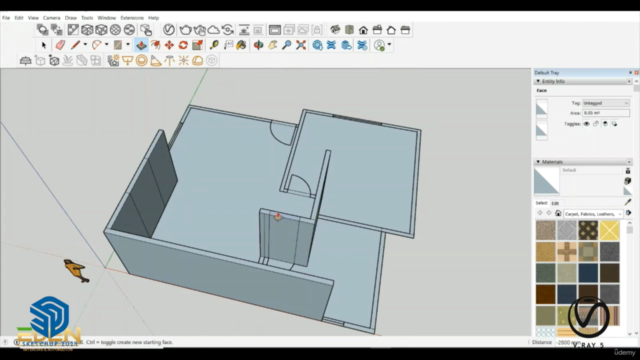Open the V-Ray Asset Editor

coord(169,29)
